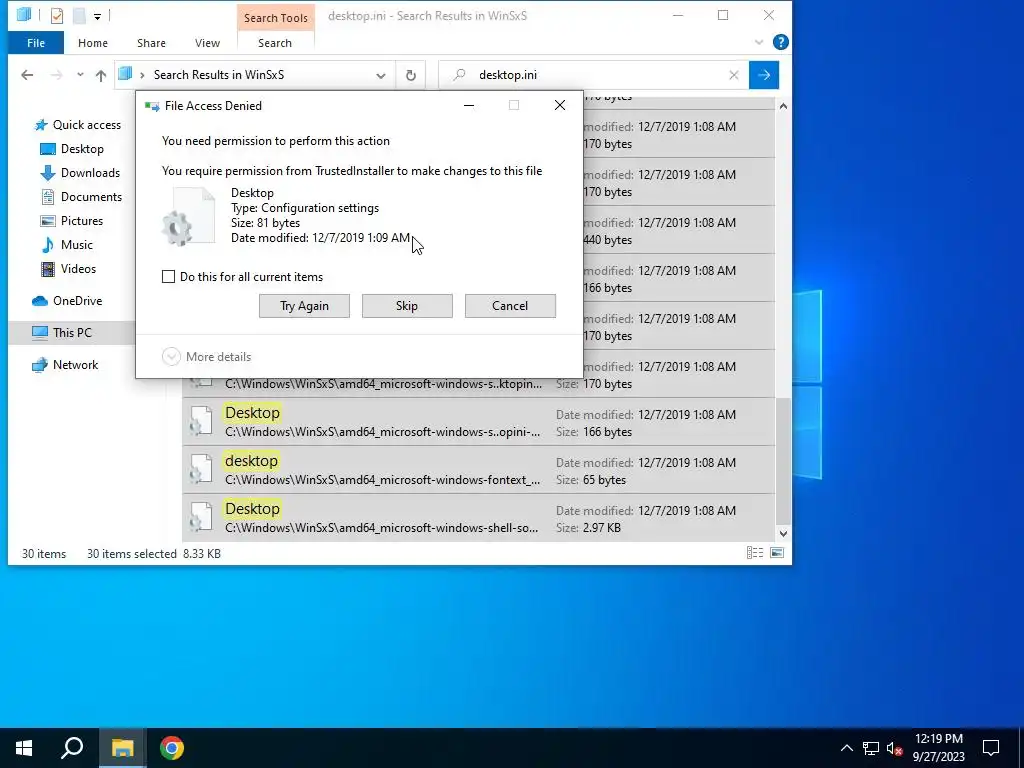Open Downloads in the navigation pane
The width and height of the screenshot is (1024, 768).
tap(80, 173)
